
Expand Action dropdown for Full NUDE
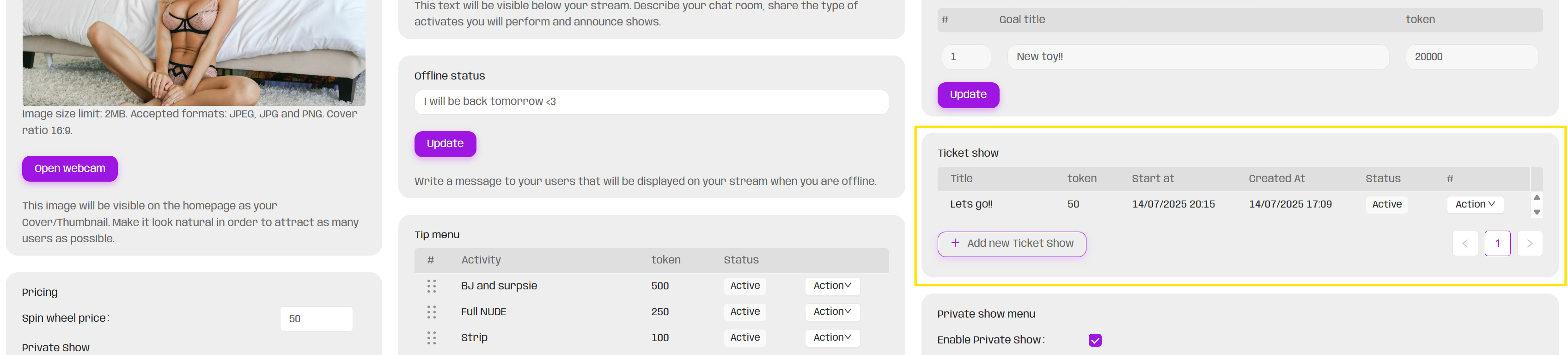(831, 312)
